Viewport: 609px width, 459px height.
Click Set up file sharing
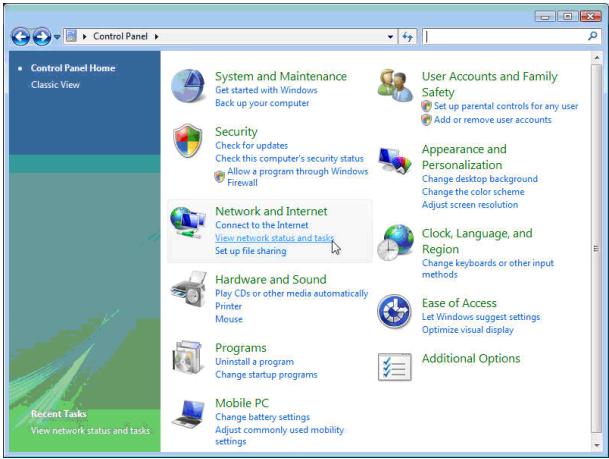(251, 251)
